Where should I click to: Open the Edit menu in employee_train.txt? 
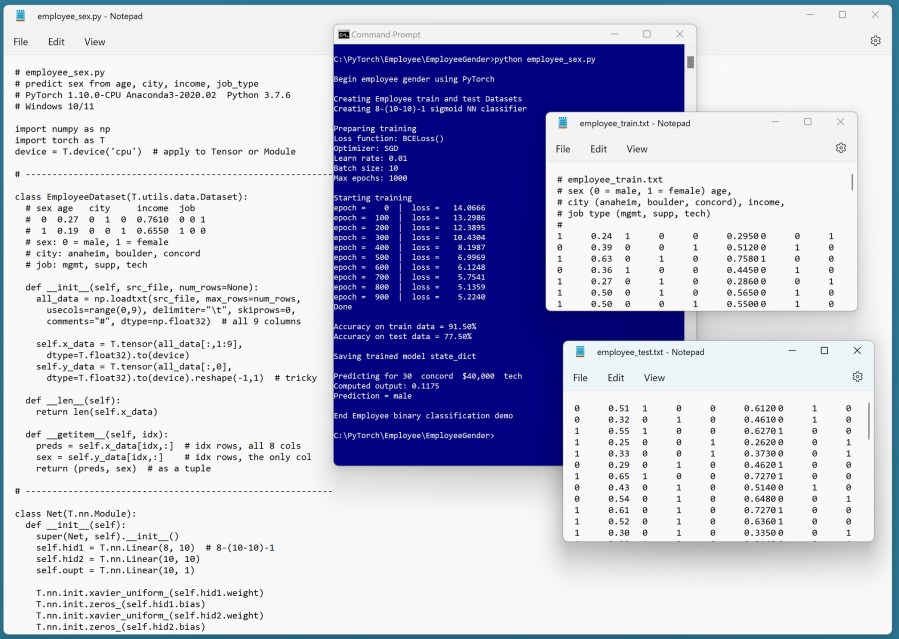598,149
